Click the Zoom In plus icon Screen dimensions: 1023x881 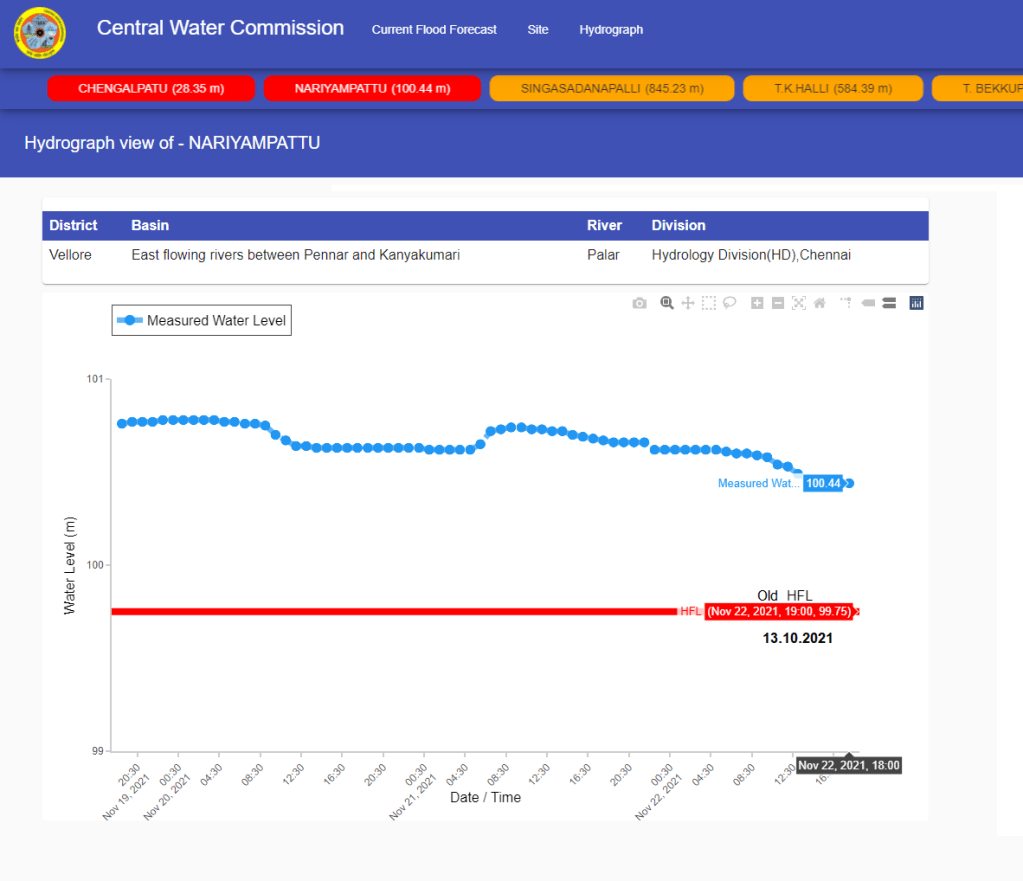(x=757, y=303)
